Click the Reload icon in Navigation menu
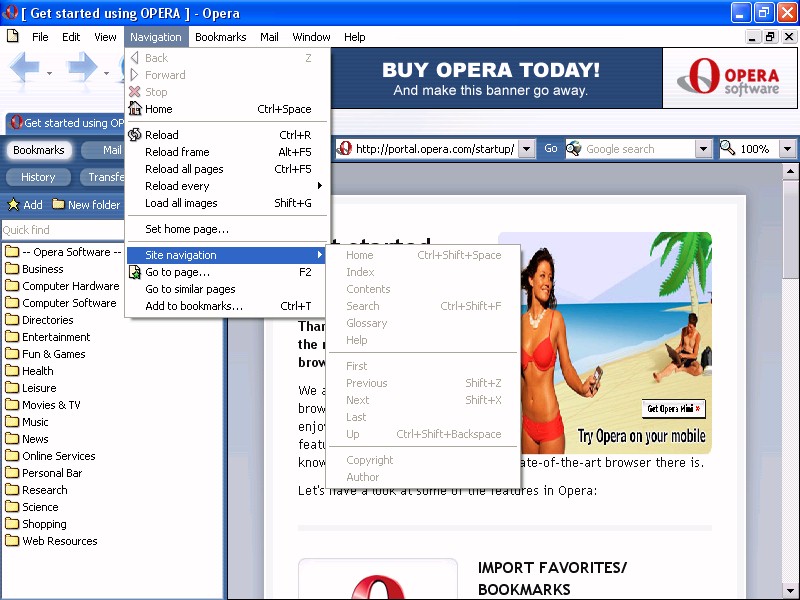 pyautogui.click(x=135, y=135)
